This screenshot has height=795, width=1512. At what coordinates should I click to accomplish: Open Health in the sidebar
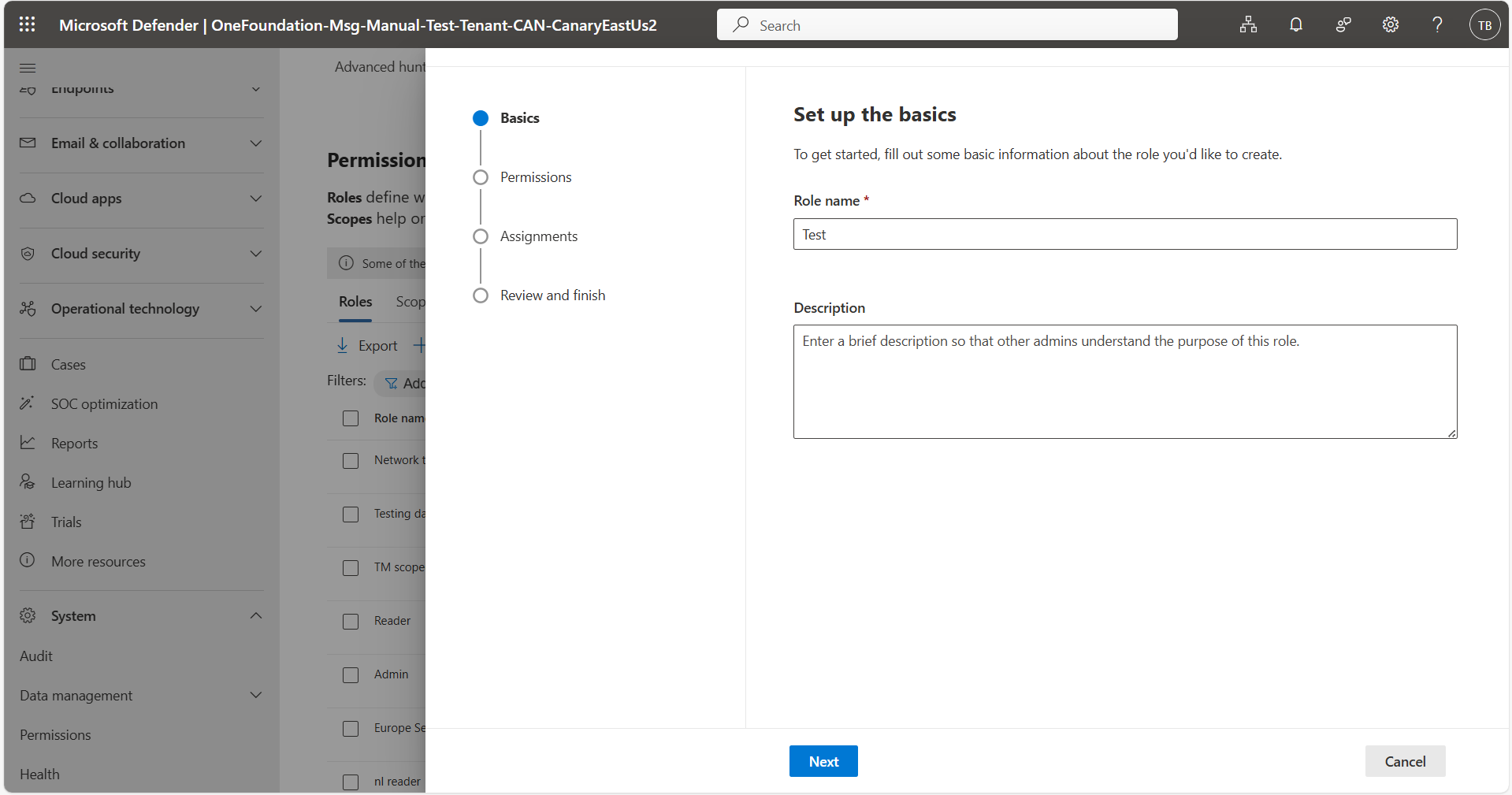(x=39, y=774)
